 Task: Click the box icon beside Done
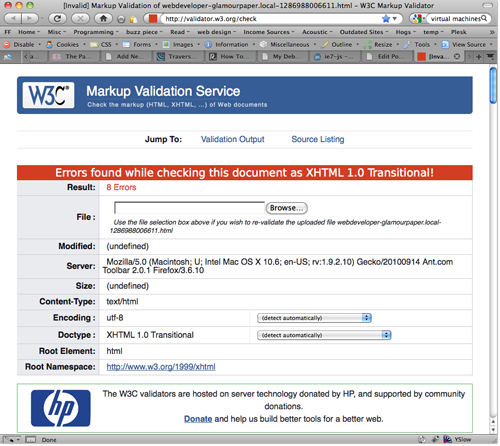[31, 440]
